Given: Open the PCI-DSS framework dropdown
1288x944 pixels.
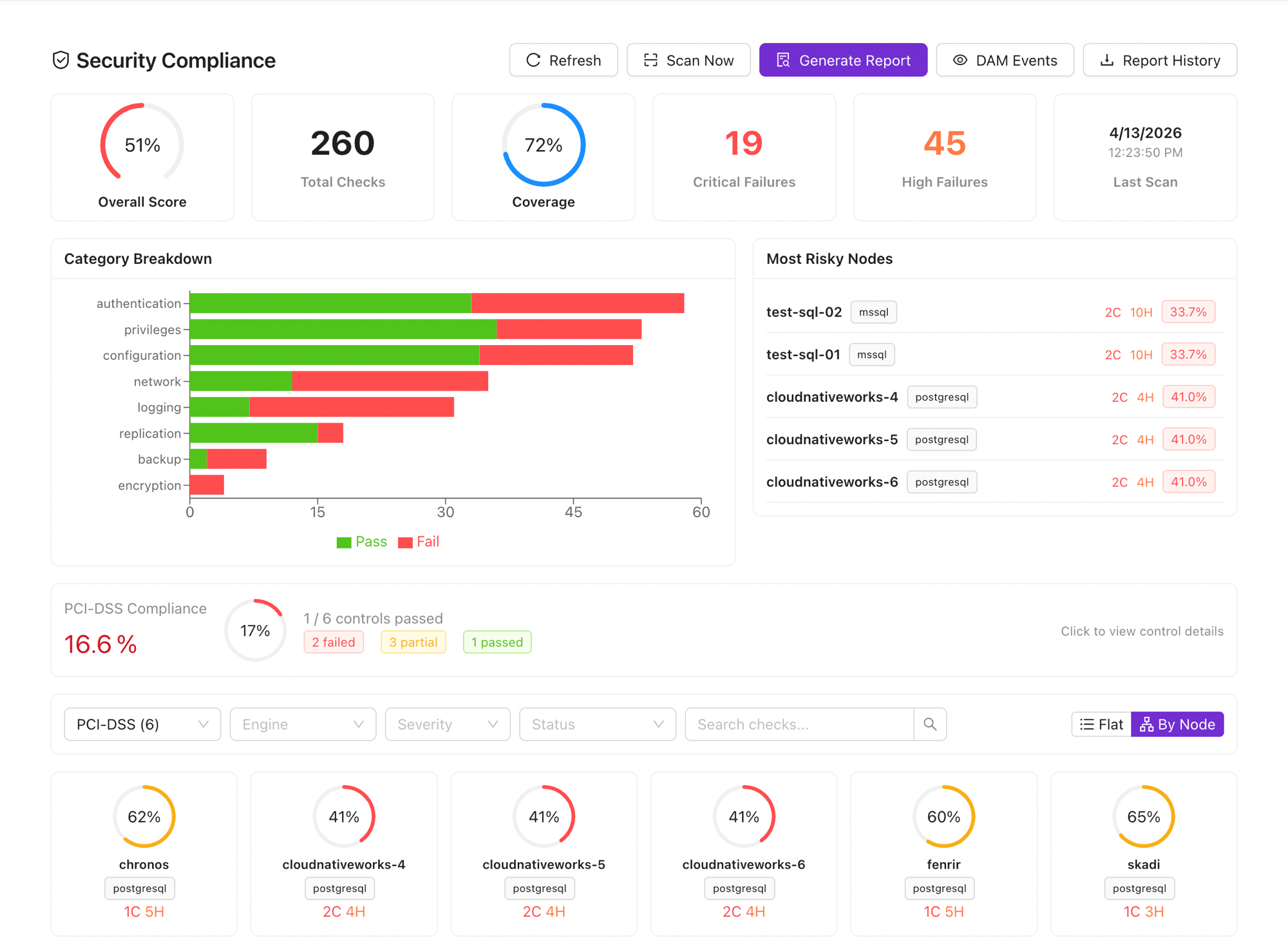Looking at the screenshot, I should click(142, 724).
